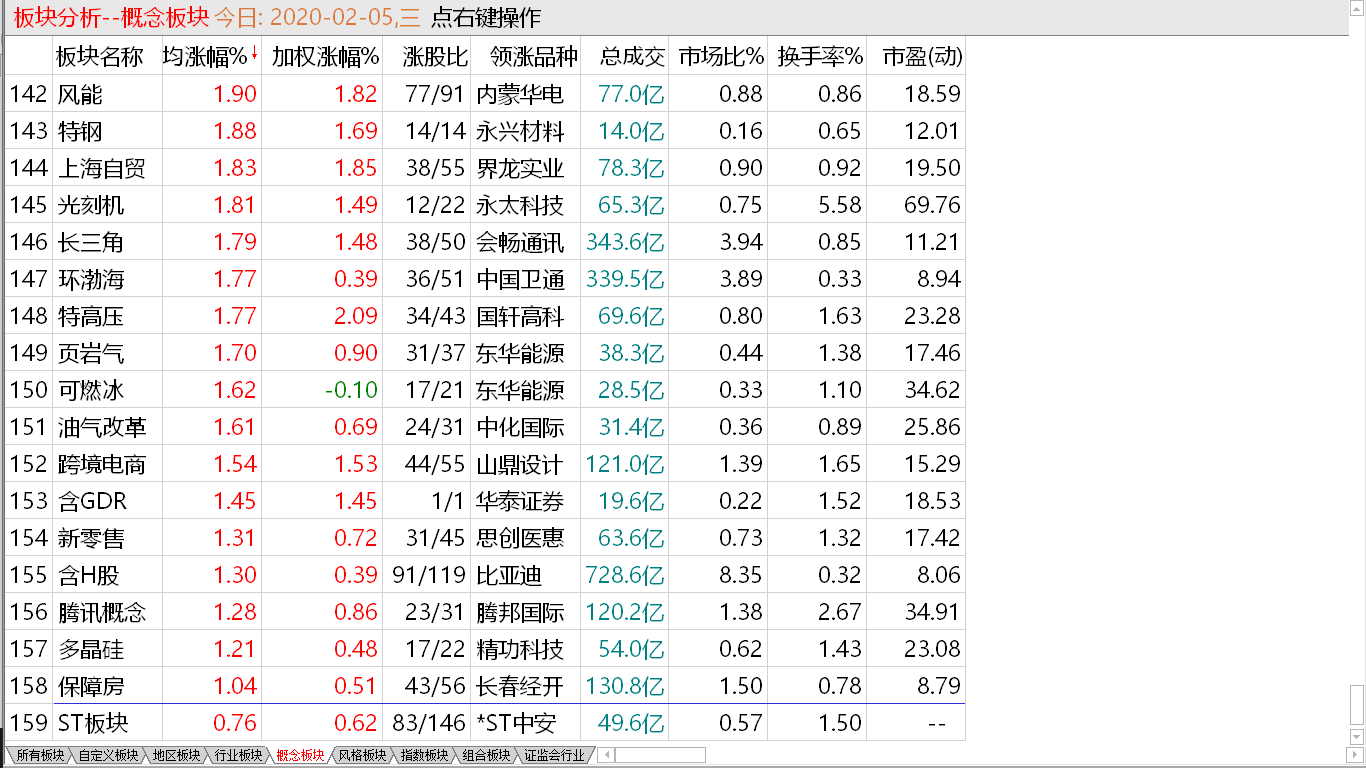Select the 页岩气 sector name
Viewport: 1366px width, 768px height.
click(x=90, y=353)
